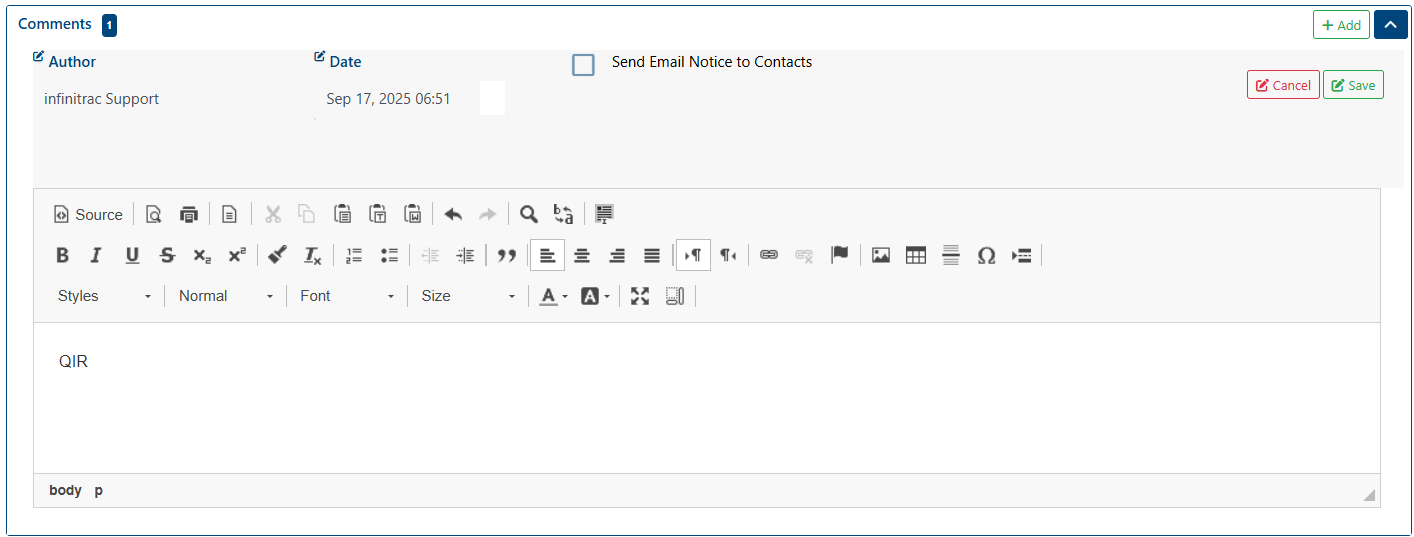Open the Templates icon
This screenshot has height=537, width=1414.
pos(230,214)
